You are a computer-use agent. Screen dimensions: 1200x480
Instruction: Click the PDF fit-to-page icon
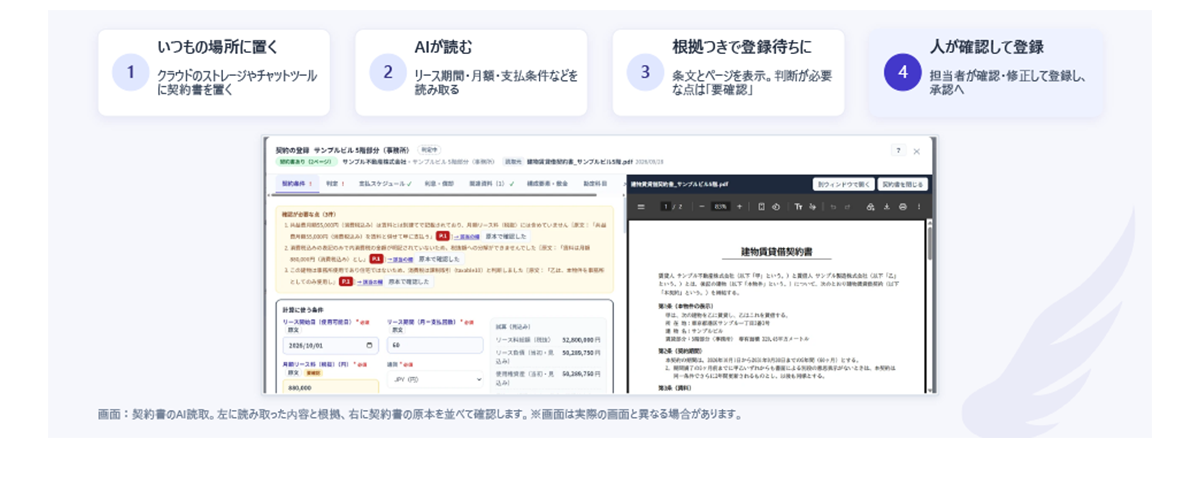[x=761, y=207]
